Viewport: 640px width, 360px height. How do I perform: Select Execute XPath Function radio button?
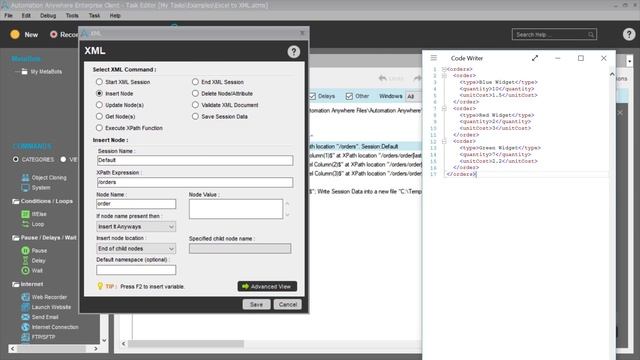coord(99,128)
